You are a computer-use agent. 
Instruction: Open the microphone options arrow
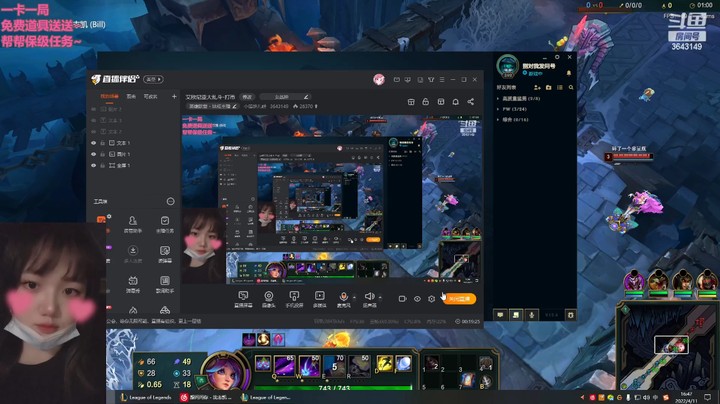point(354,297)
